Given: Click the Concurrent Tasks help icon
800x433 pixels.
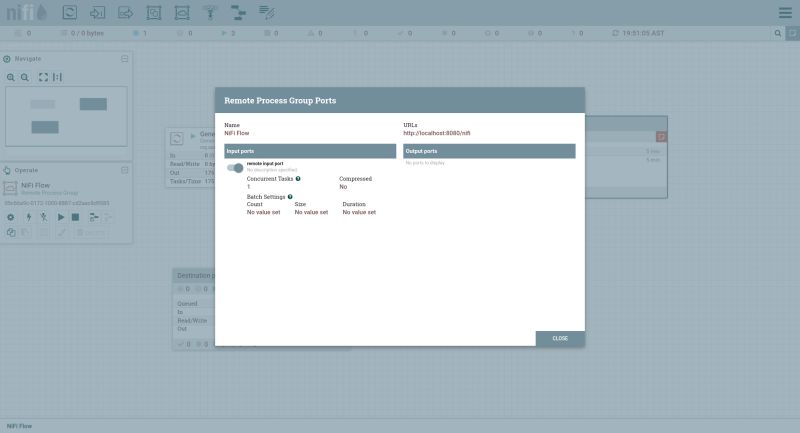Looking at the screenshot, I should 298,179.
